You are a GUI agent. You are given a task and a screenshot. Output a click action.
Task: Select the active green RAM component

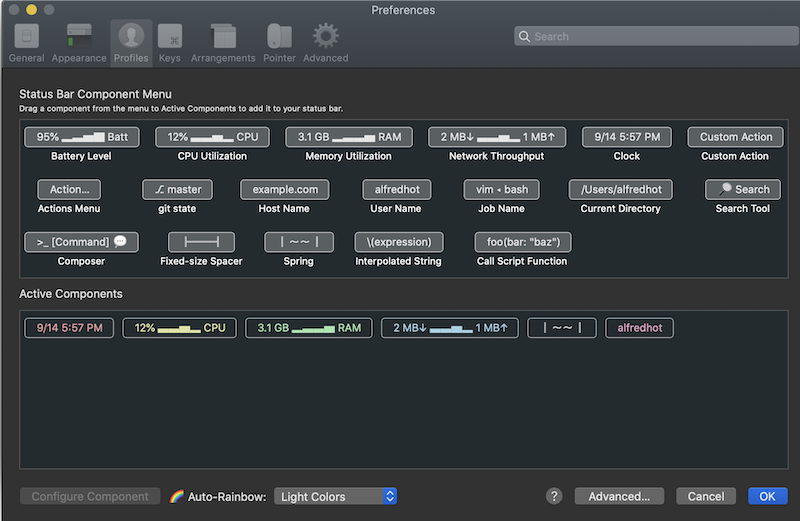[309, 328]
